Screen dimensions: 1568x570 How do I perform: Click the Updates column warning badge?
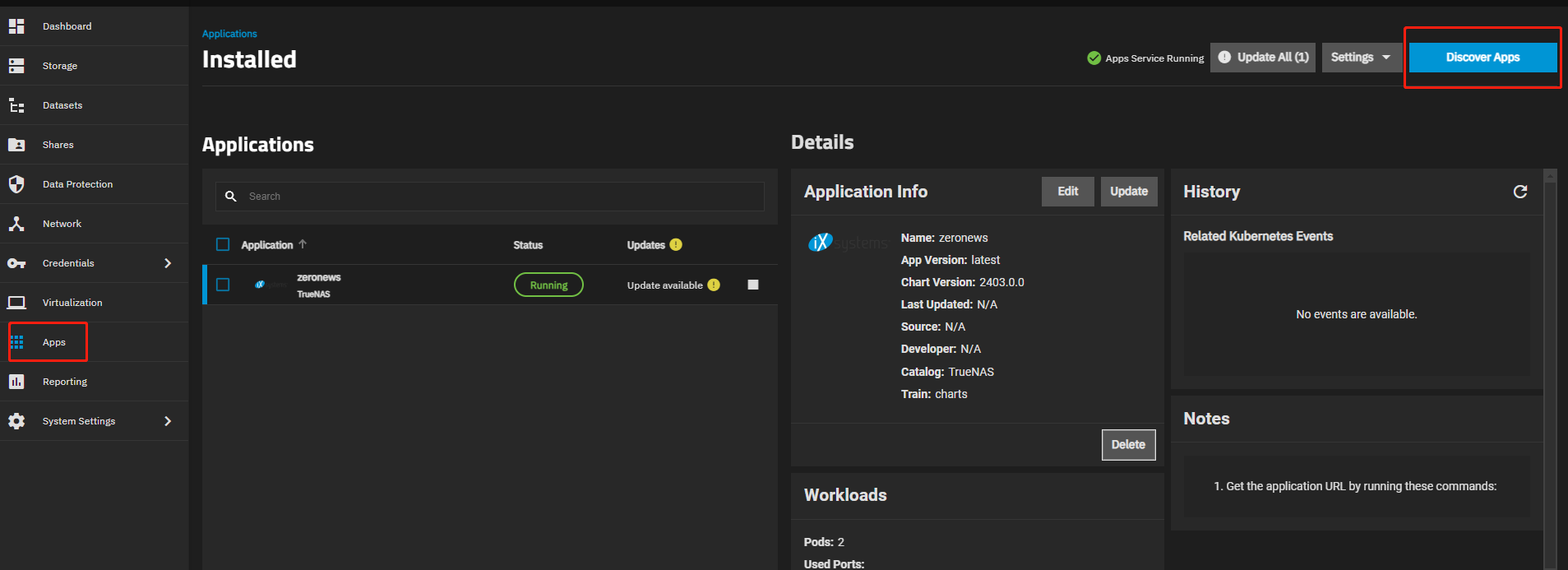tap(676, 244)
